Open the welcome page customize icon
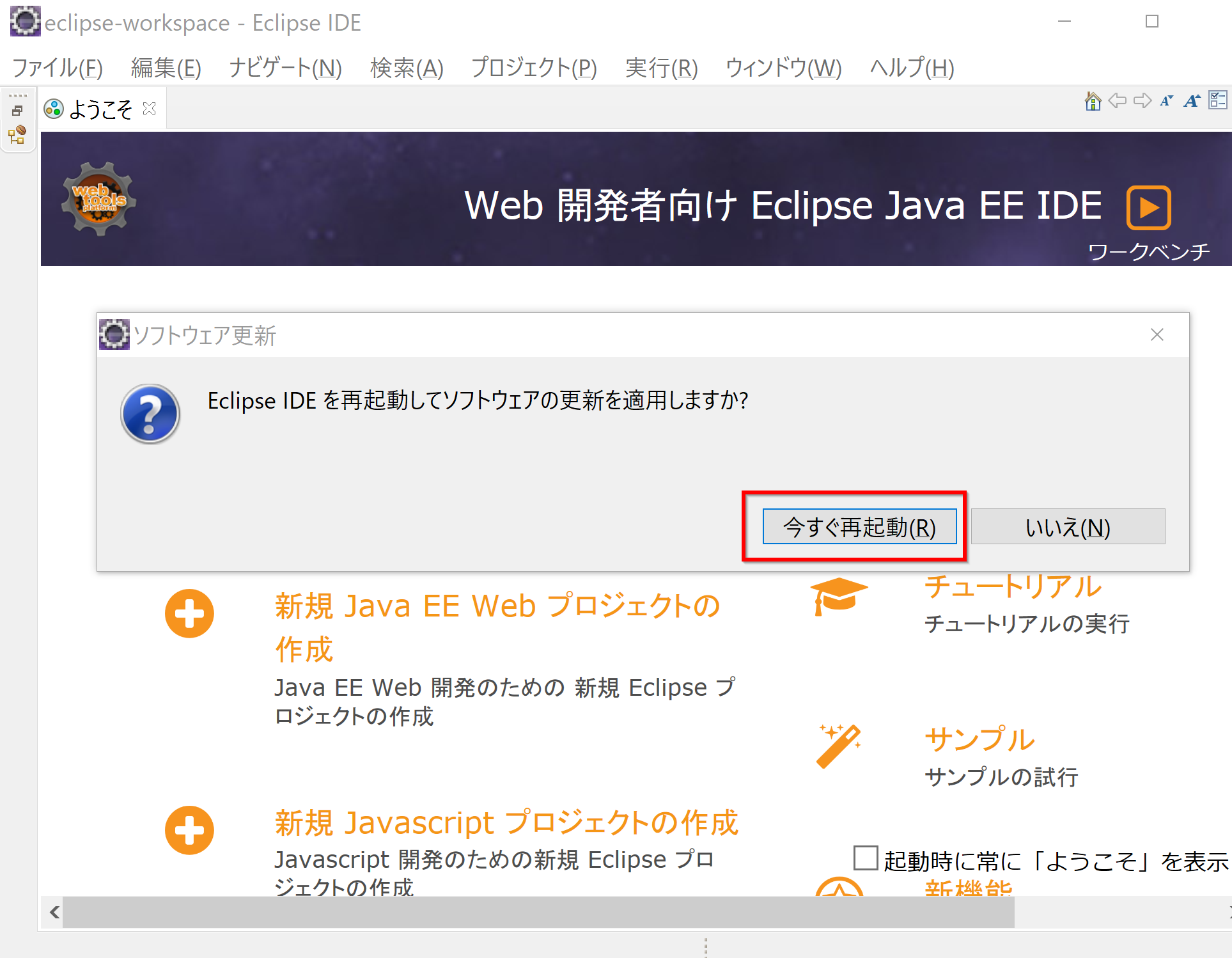The image size is (1232, 958). (1217, 101)
